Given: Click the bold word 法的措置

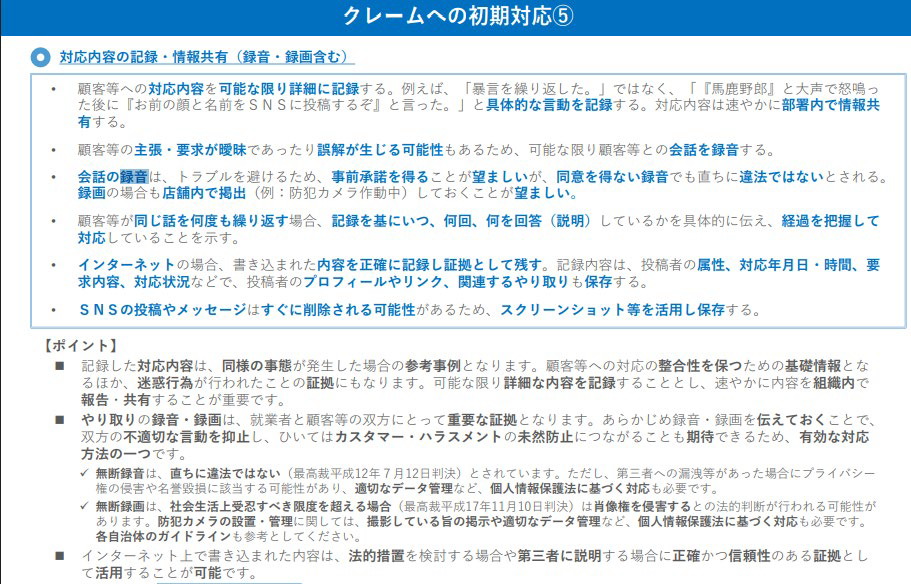Looking at the screenshot, I should tap(376, 556).
